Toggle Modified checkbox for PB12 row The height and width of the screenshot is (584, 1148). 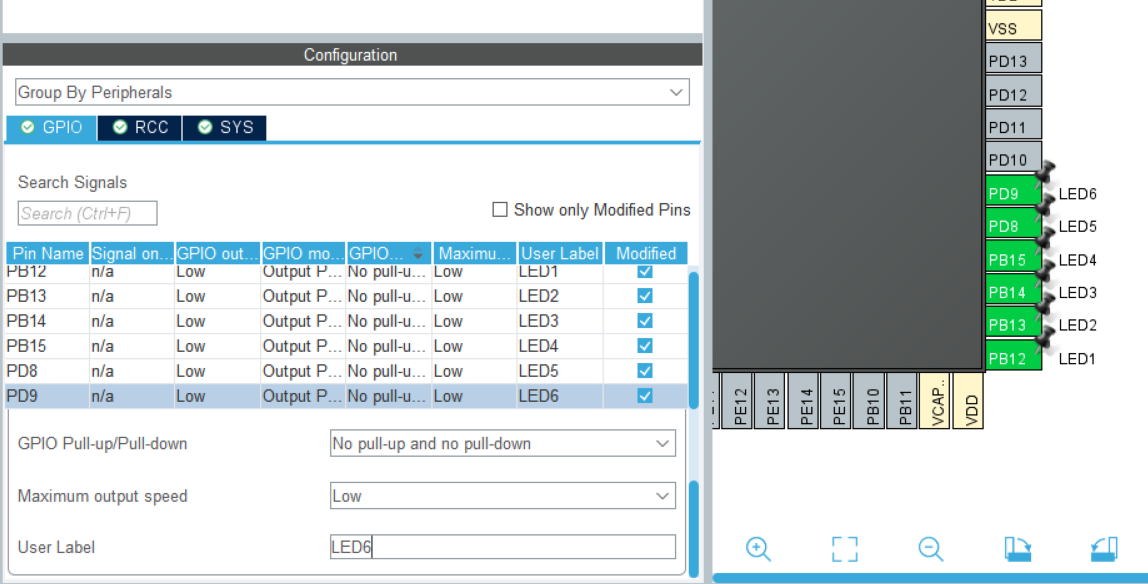[645, 272]
